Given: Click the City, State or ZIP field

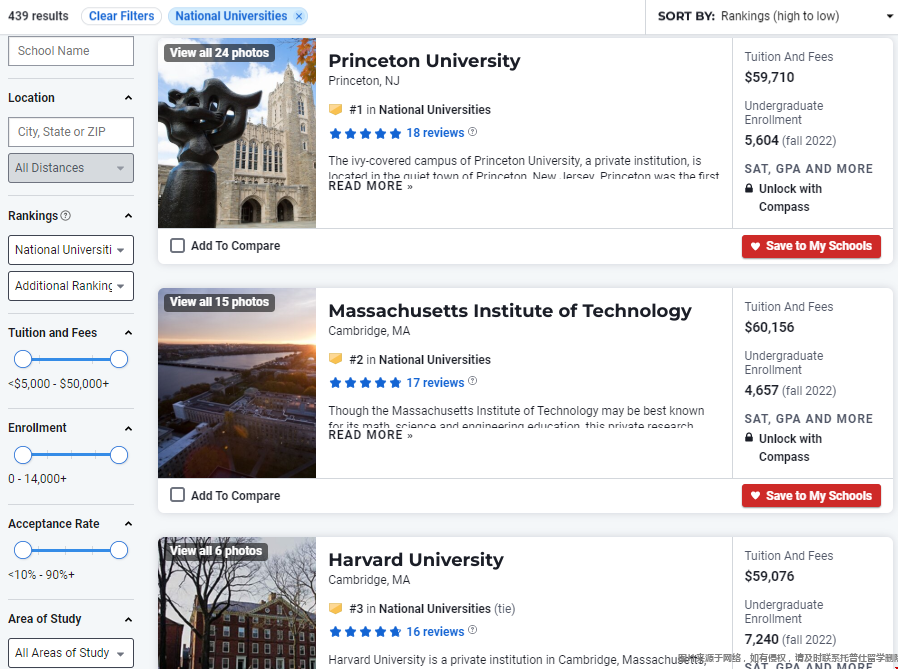Looking at the screenshot, I should 71,132.
